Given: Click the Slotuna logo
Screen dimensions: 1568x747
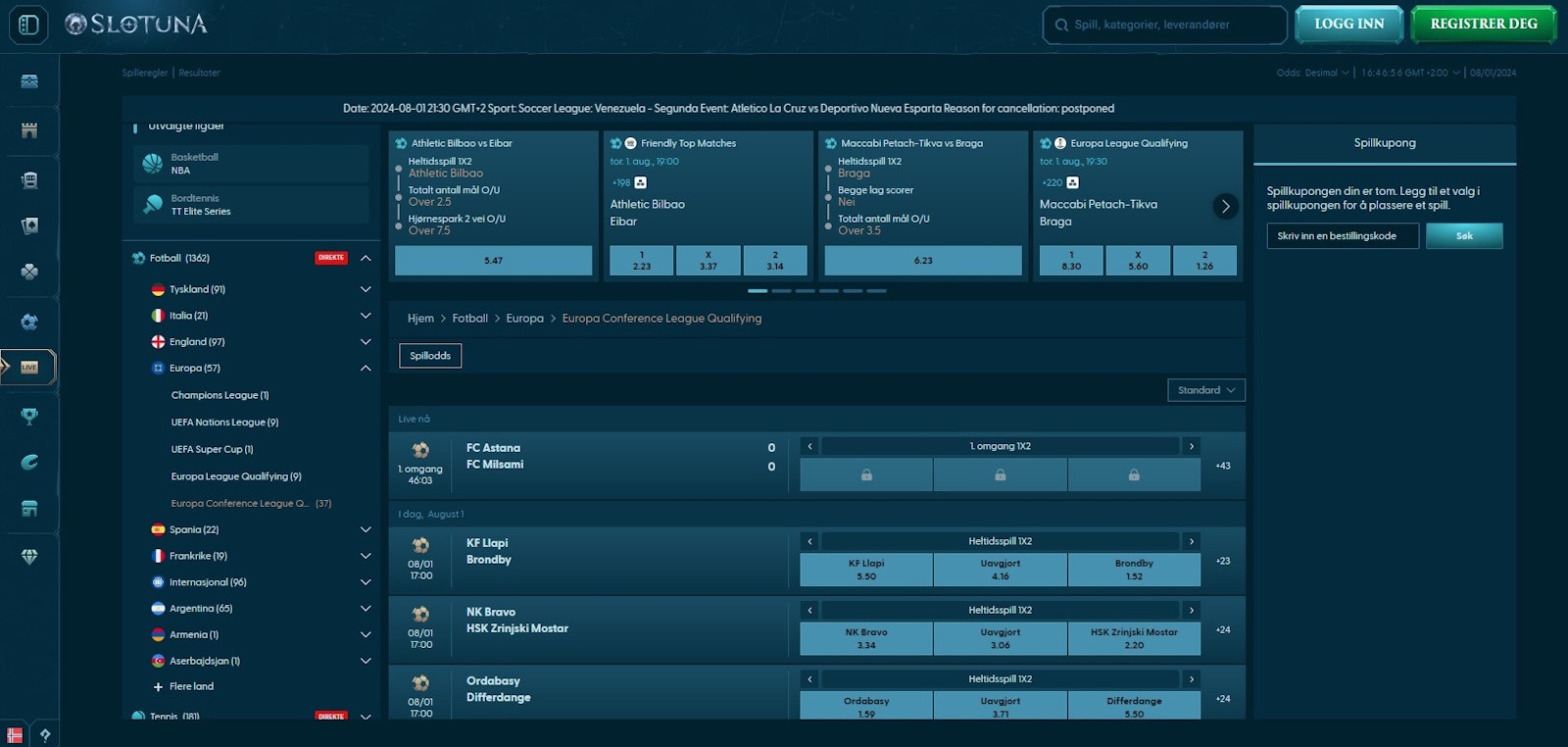Looking at the screenshot, I should (136, 24).
